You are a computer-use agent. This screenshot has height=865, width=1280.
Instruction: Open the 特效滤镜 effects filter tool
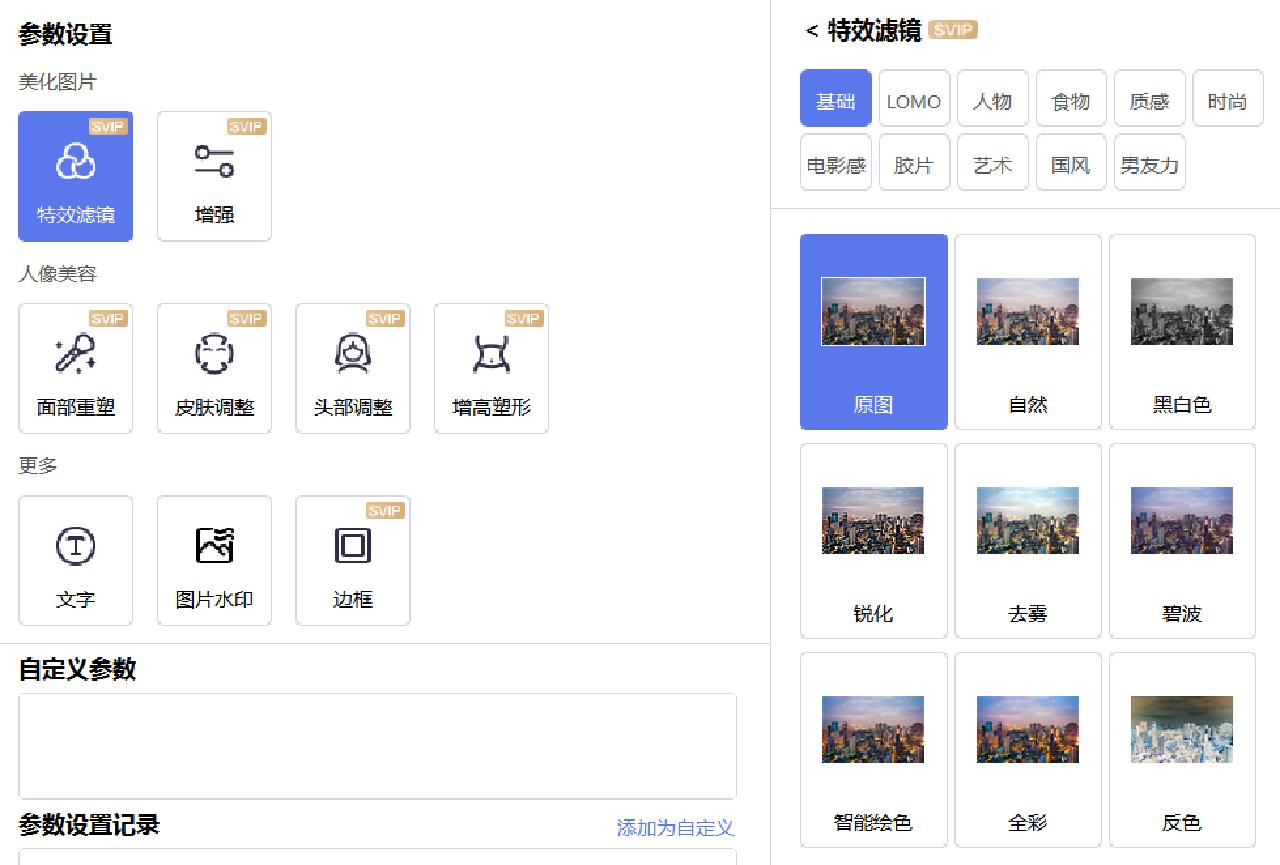[75, 176]
